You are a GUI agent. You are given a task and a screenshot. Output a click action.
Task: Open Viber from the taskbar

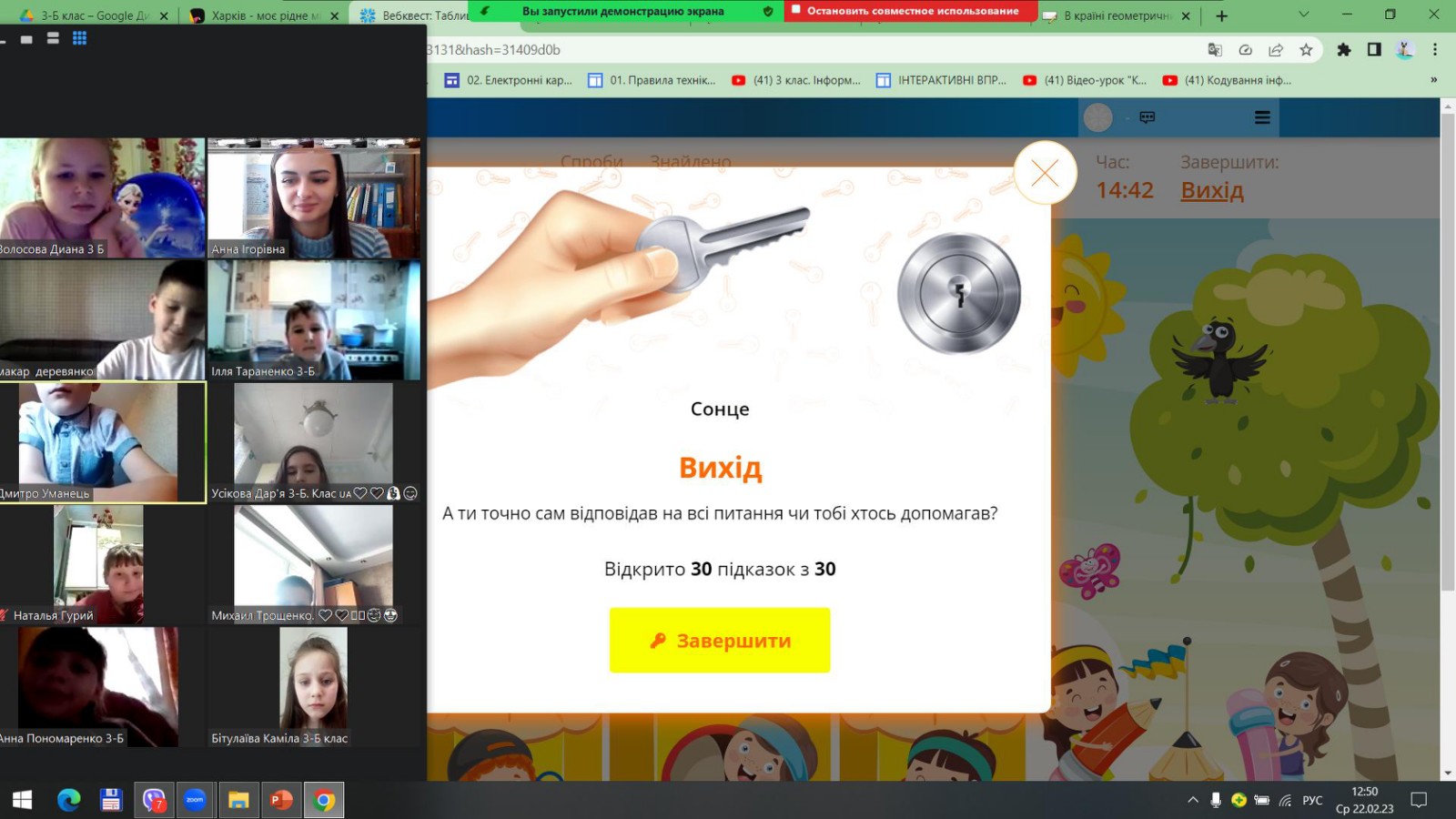click(154, 800)
